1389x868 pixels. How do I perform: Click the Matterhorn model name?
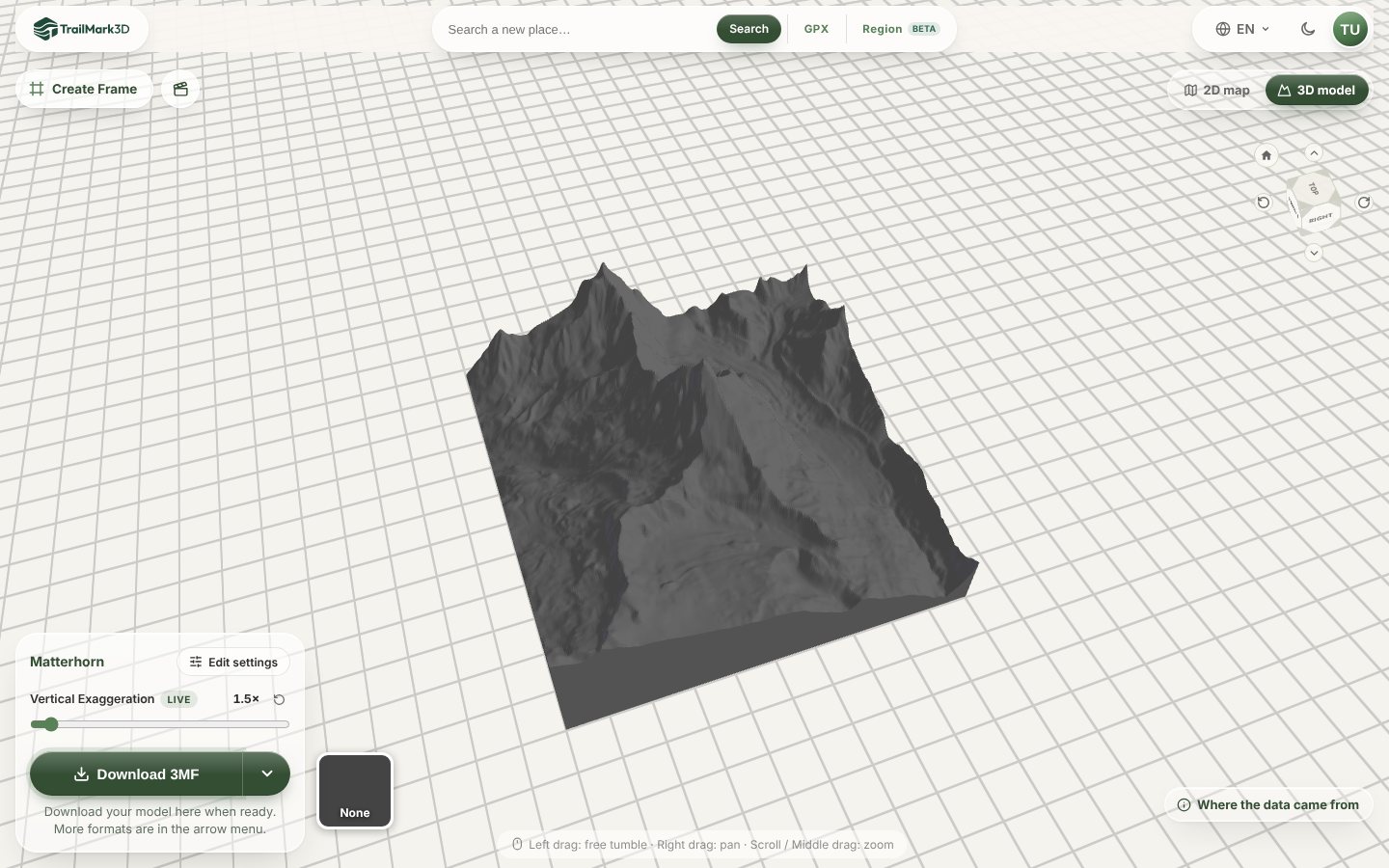tap(67, 662)
